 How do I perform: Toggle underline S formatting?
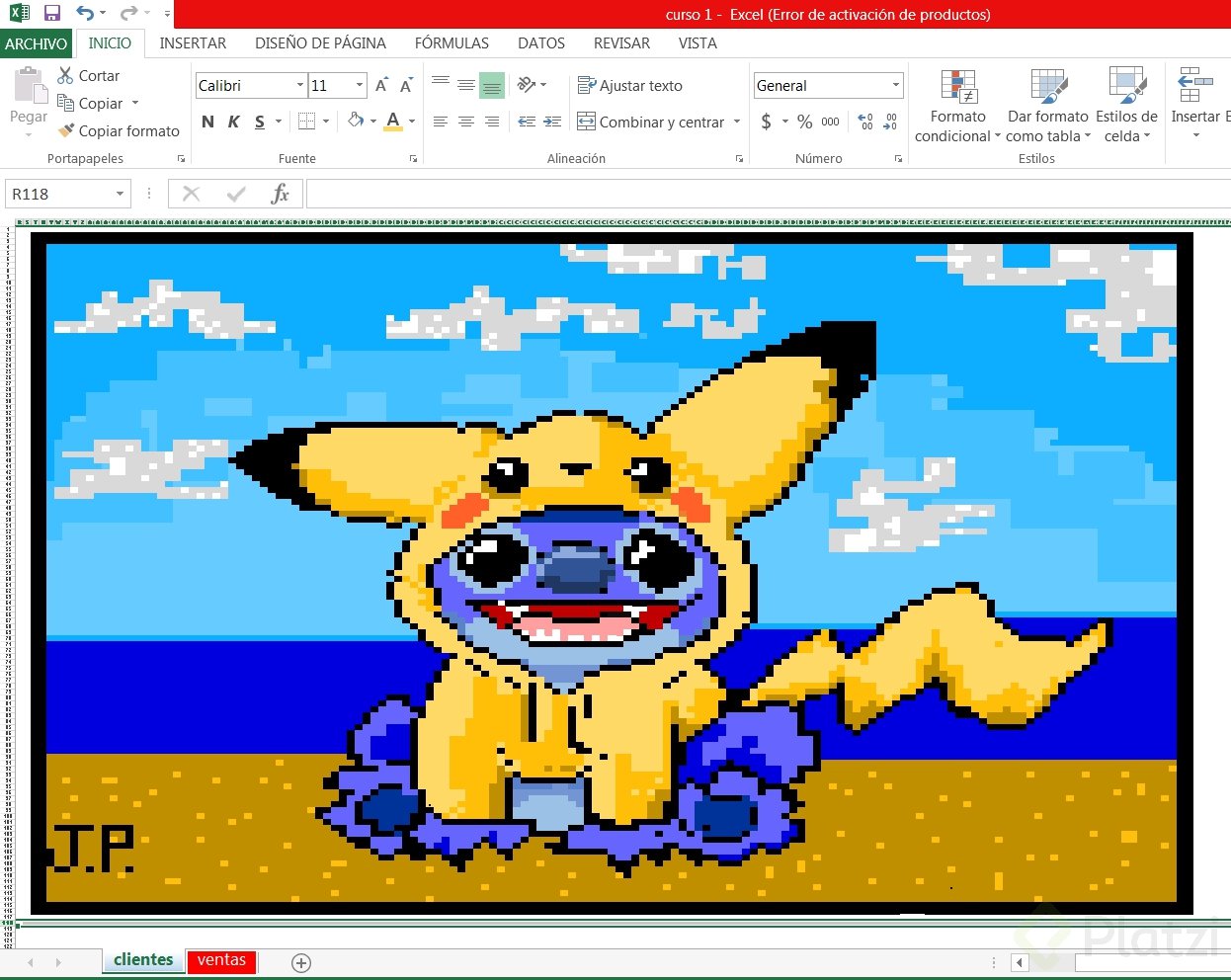(x=259, y=122)
